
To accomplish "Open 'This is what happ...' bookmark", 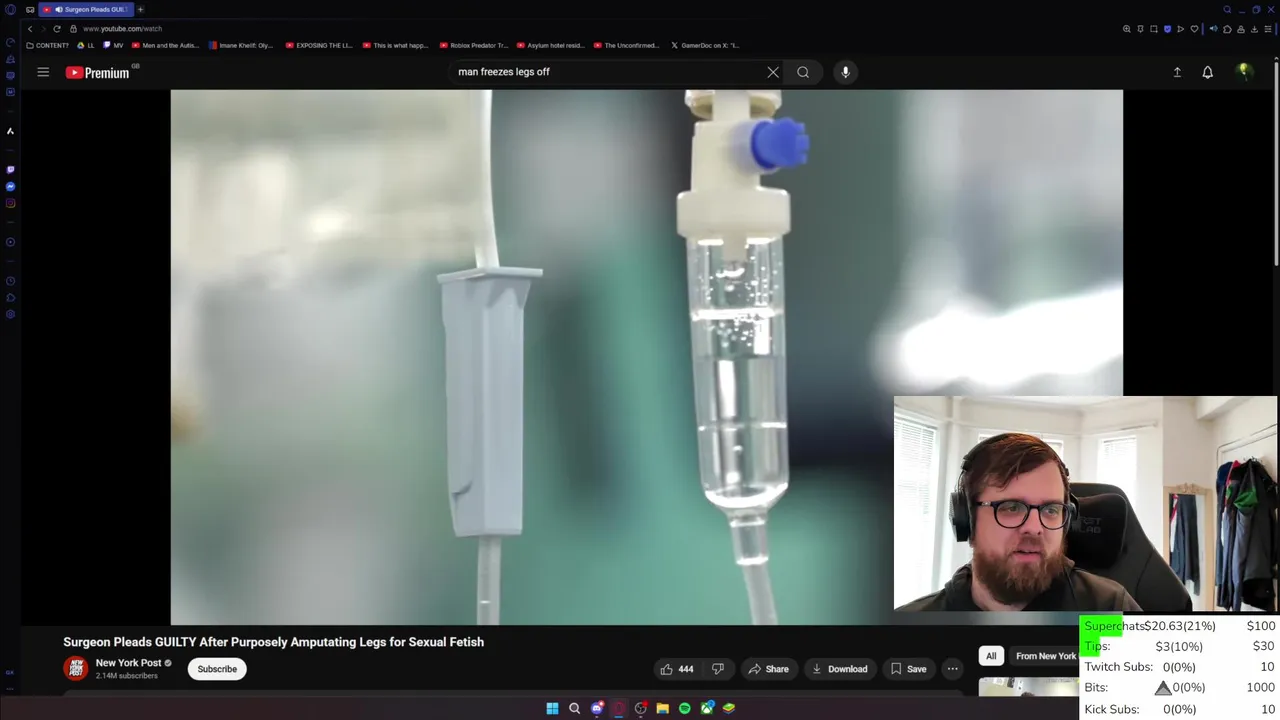I will click(x=396, y=45).
